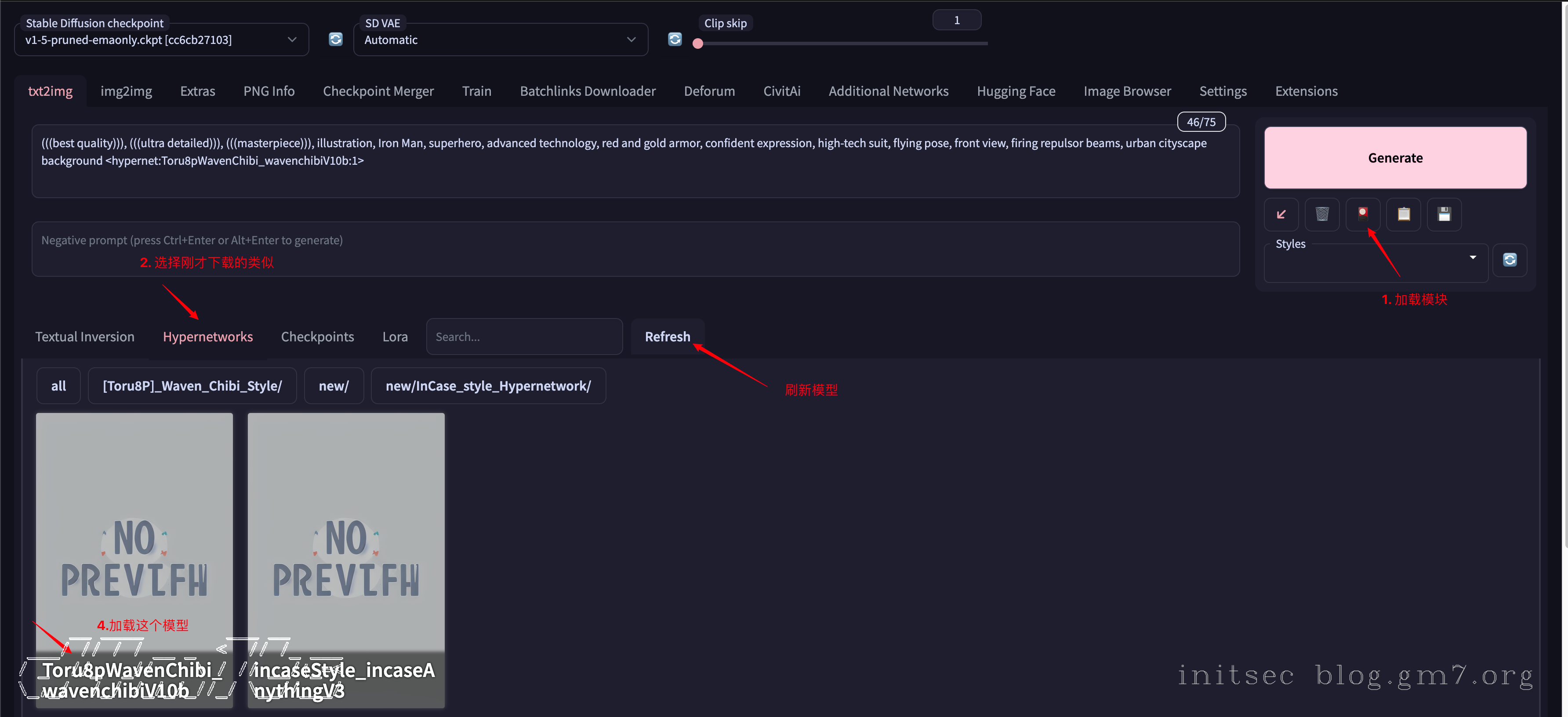Toggle the extra networks card icon
This screenshot has height=717, width=1568.
1362,214
